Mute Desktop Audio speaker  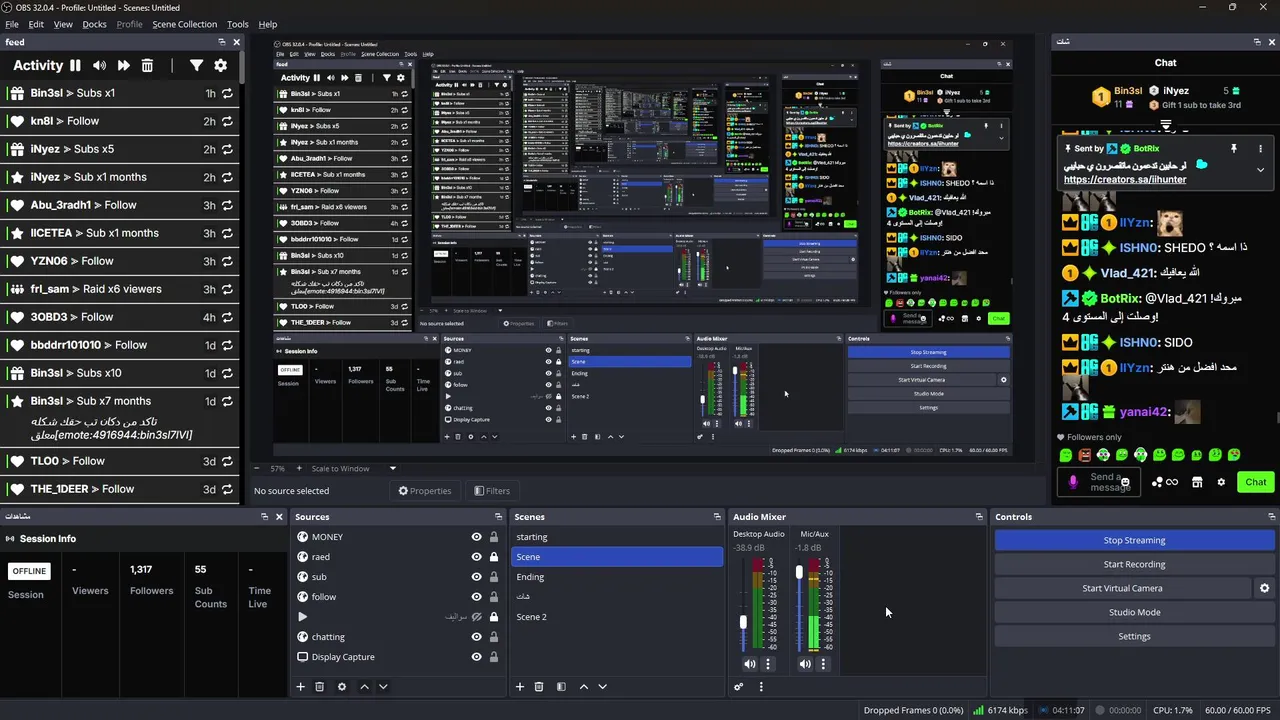pos(750,664)
